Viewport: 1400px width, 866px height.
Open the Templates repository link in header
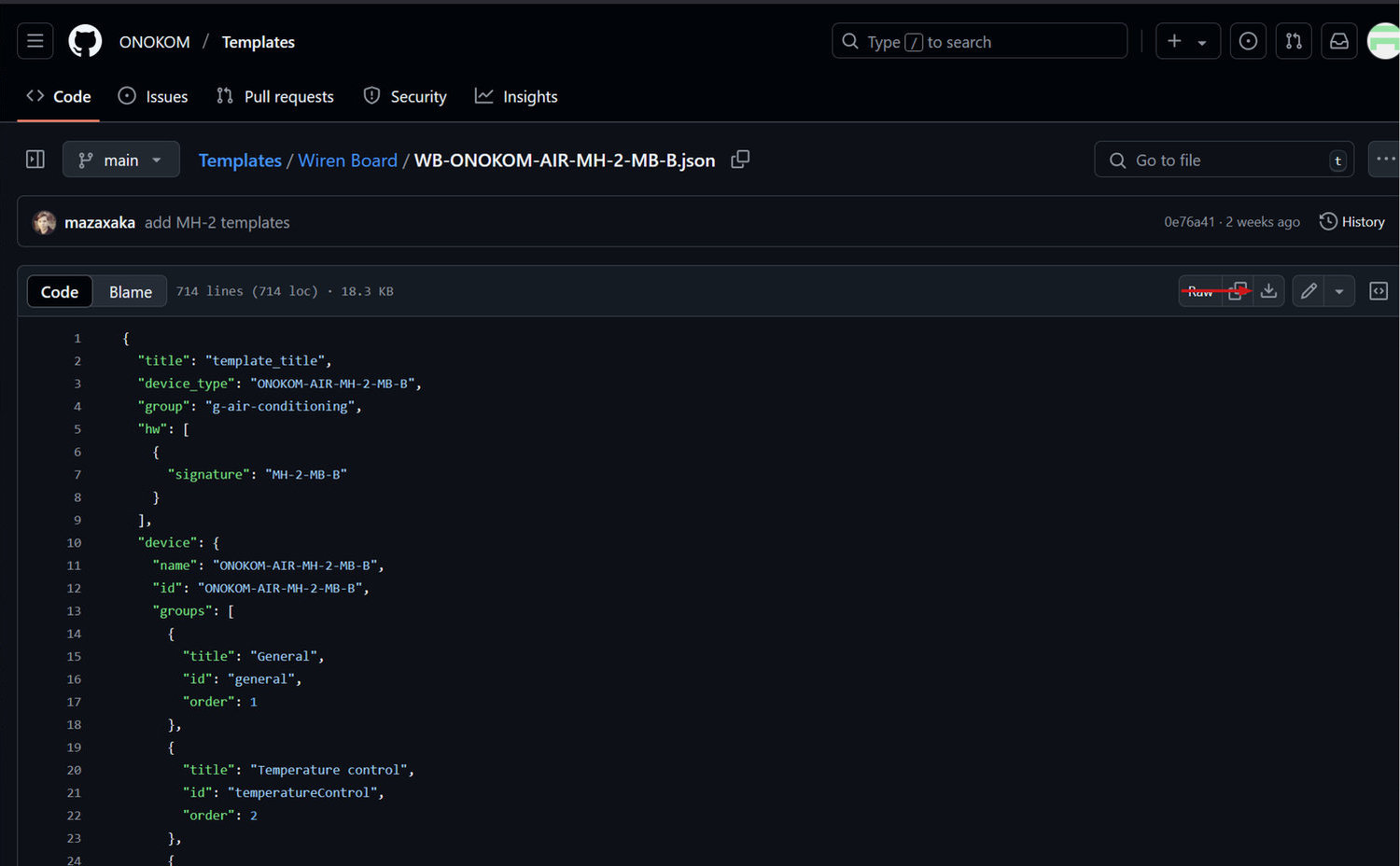click(x=259, y=42)
